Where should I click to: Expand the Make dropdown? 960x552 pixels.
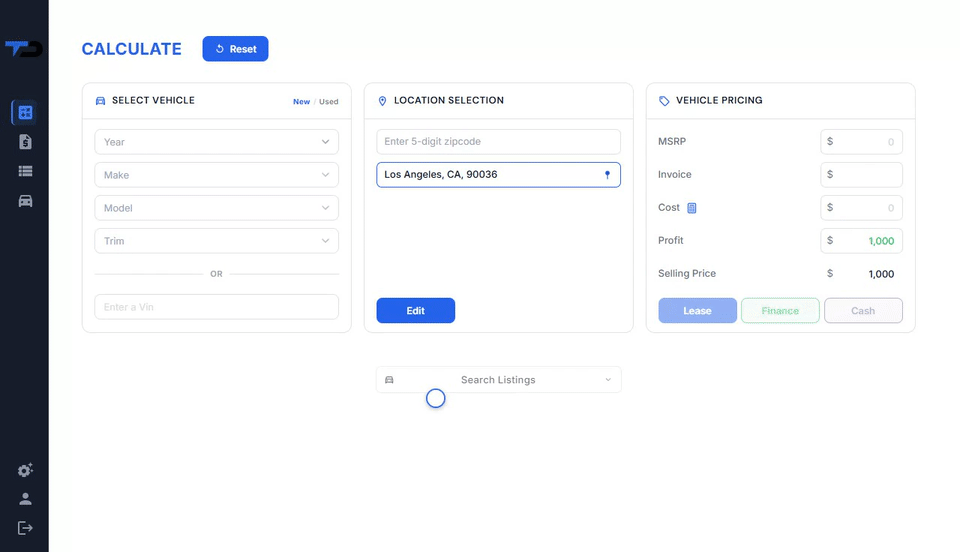(217, 175)
